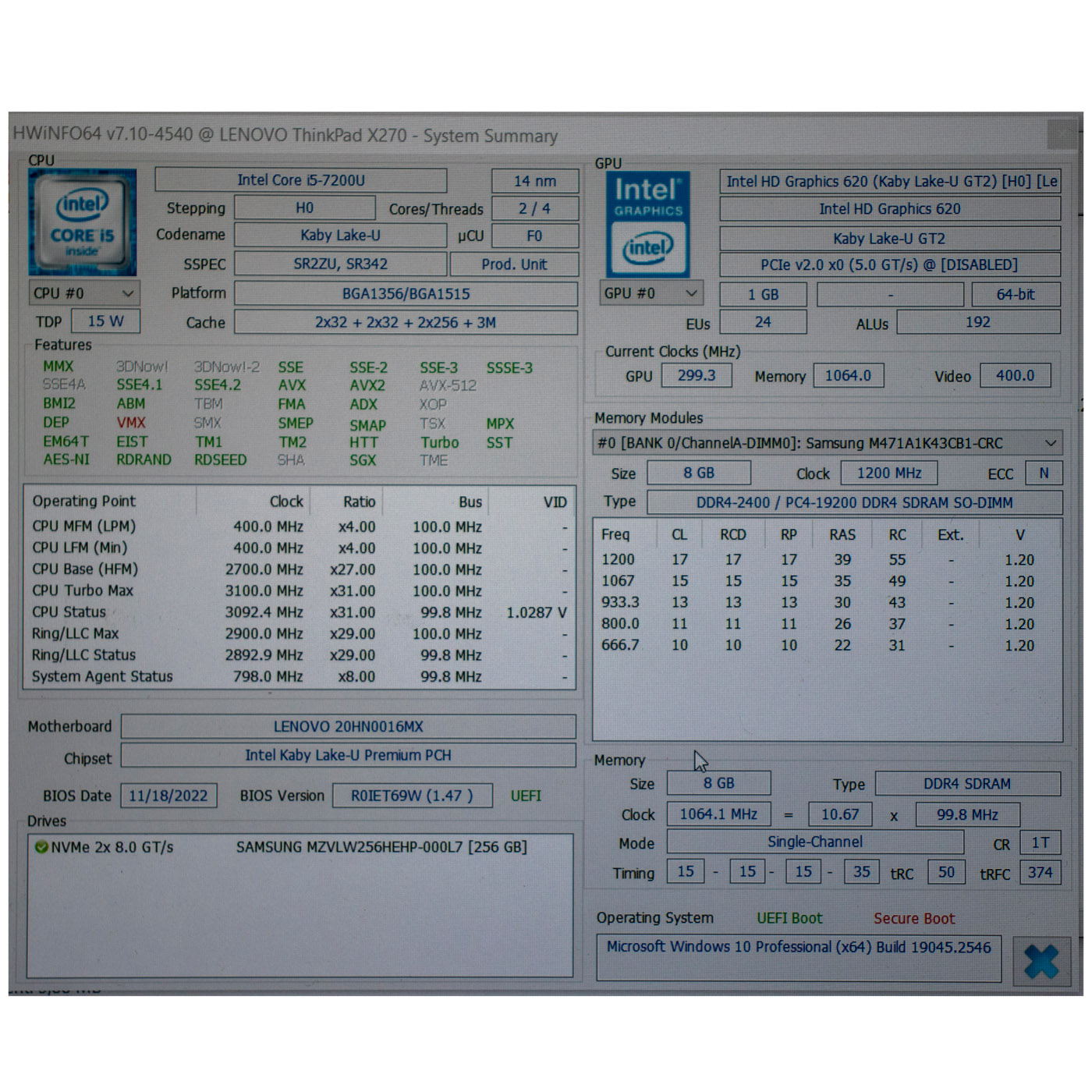
Task: Click the Intel Kaby Lake-U Premium PCH field
Action: tap(349, 755)
